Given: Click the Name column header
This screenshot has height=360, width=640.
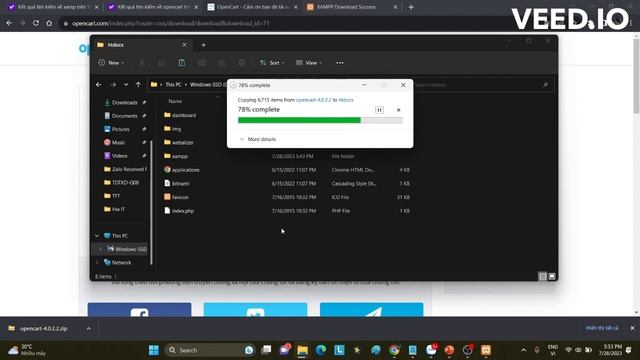Looking at the screenshot, I should click(x=176, y=101).
